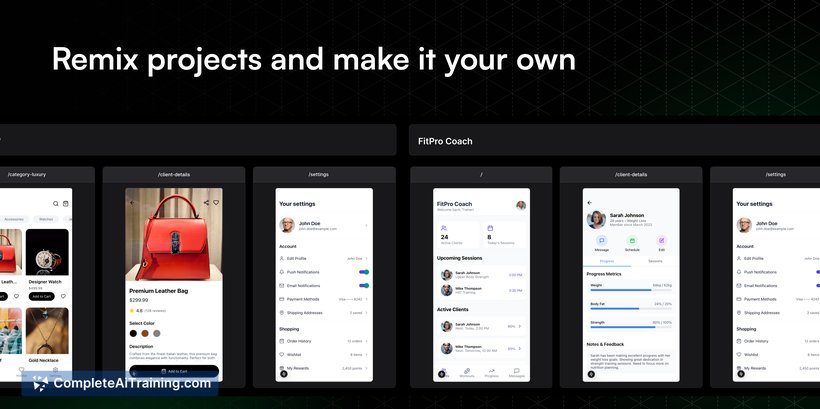Open the cart icon in the category-luxury screen header
Image resolution: width=820 pixels, height=409 pixels.
tap(66, 203)
